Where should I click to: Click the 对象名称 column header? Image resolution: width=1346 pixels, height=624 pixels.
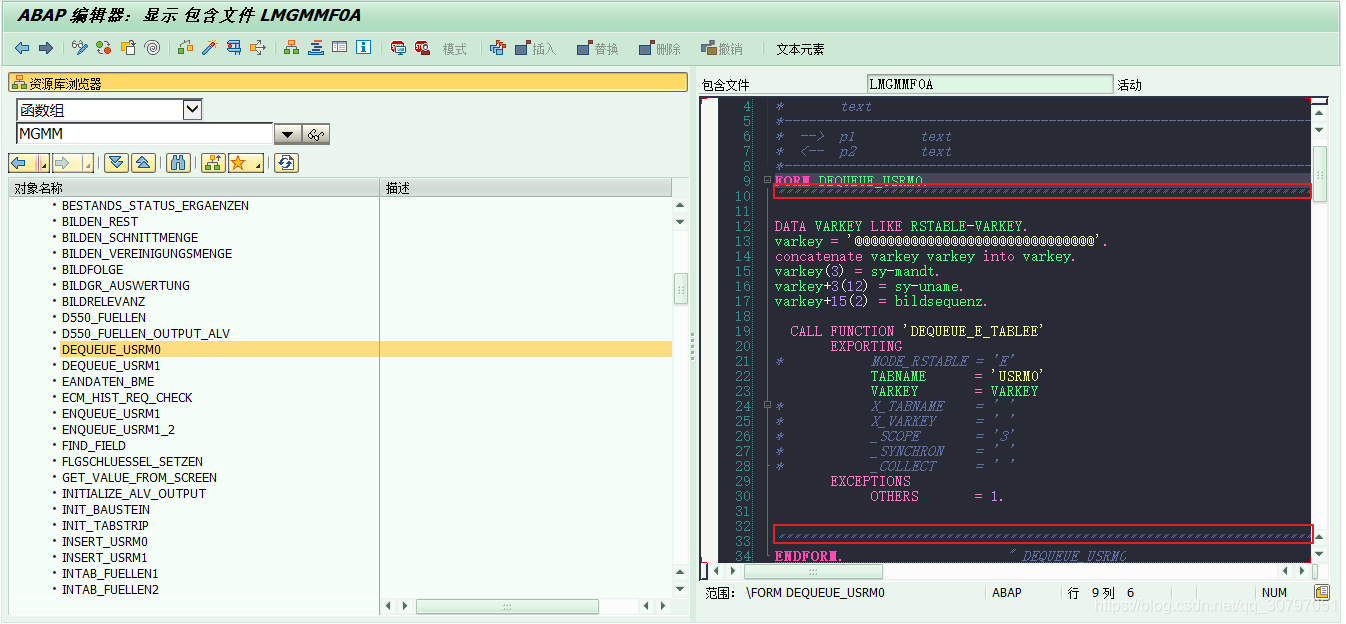(x=194, y=188)
